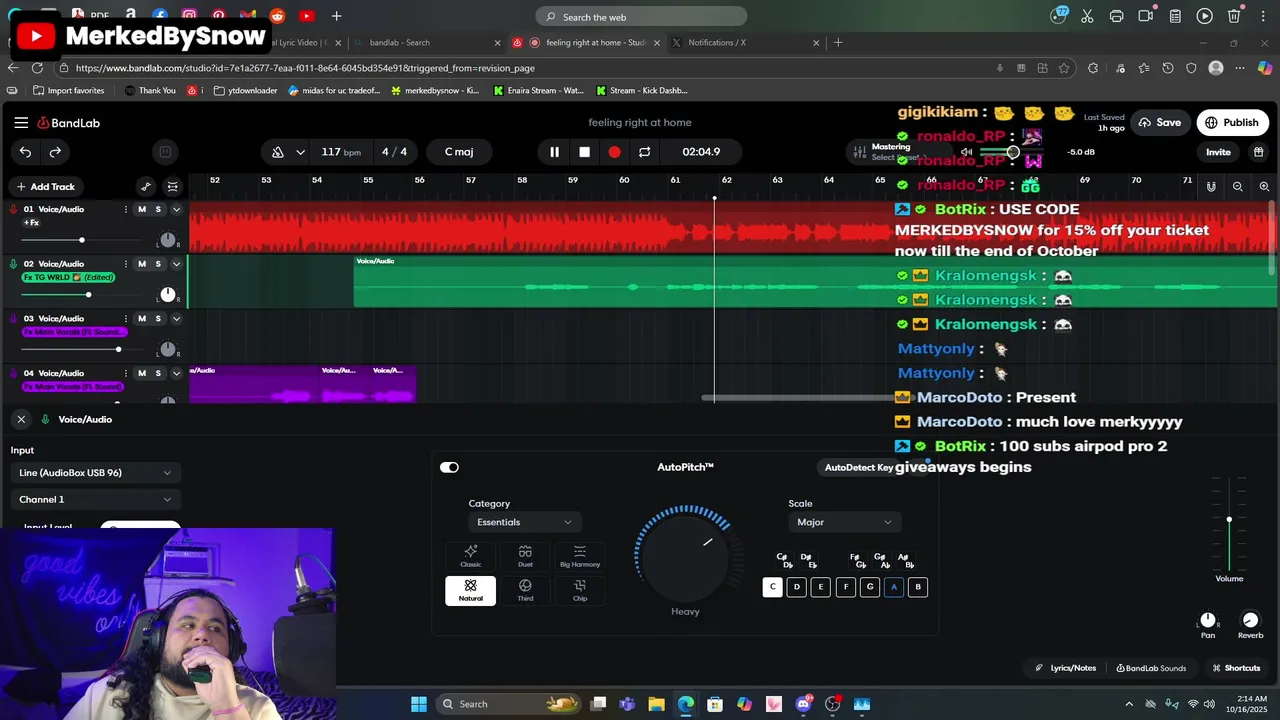
Task: Solo track 04 Voice/Audio
Action: pyautogui.click(x=158, y=373)
